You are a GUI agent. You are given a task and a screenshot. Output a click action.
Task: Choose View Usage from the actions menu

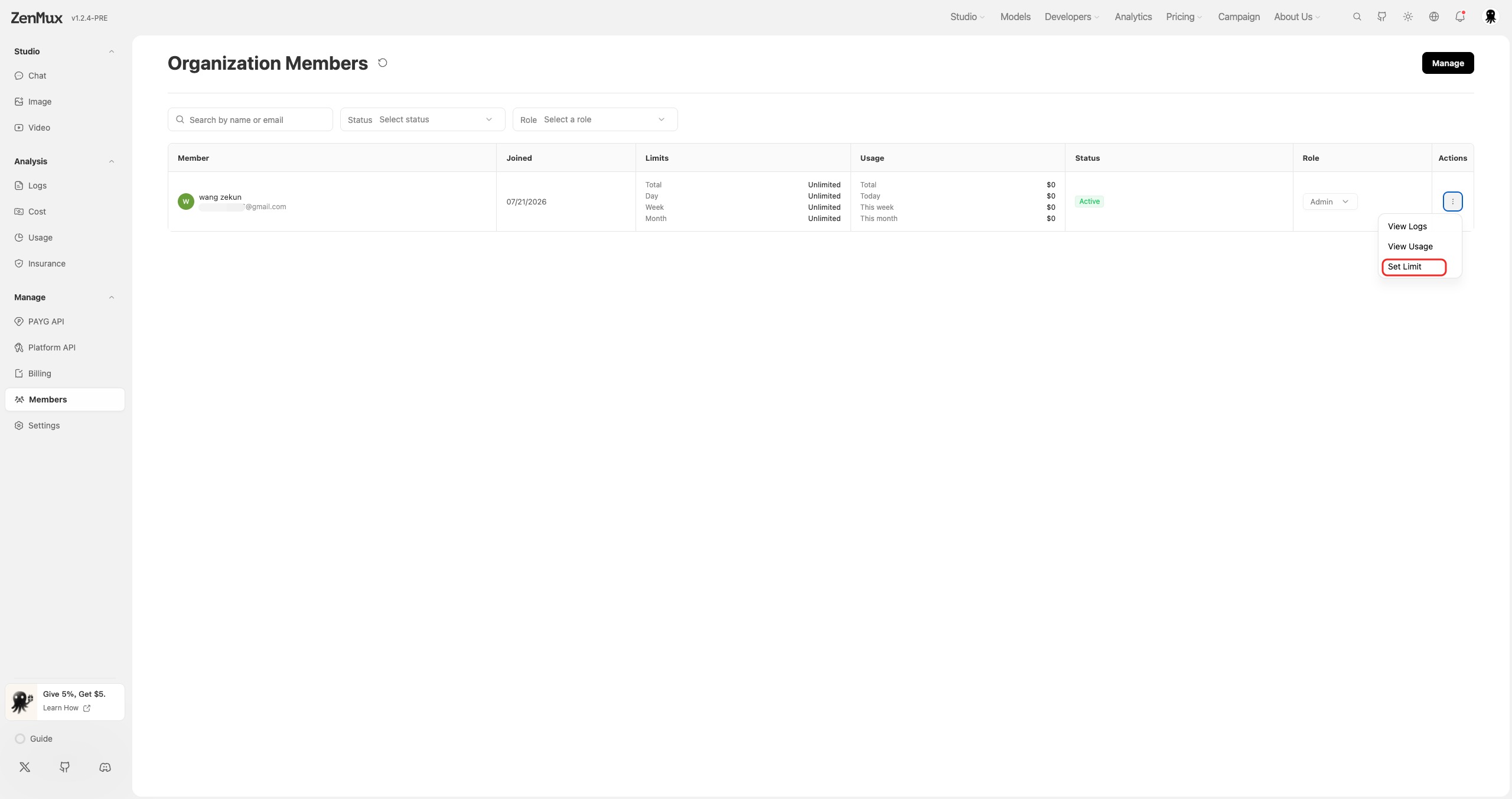click(1420, 246)
